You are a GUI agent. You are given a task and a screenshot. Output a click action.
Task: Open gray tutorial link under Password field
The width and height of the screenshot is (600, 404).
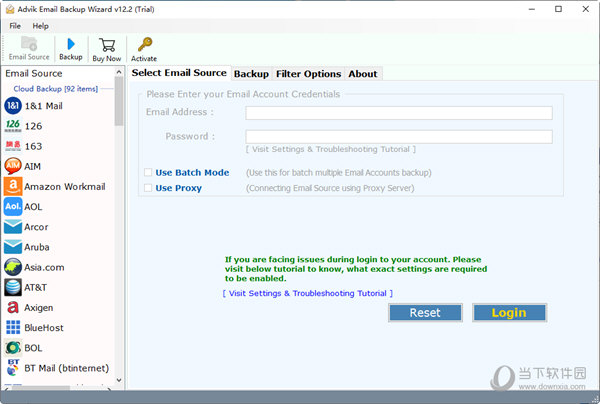coord(331,149)
